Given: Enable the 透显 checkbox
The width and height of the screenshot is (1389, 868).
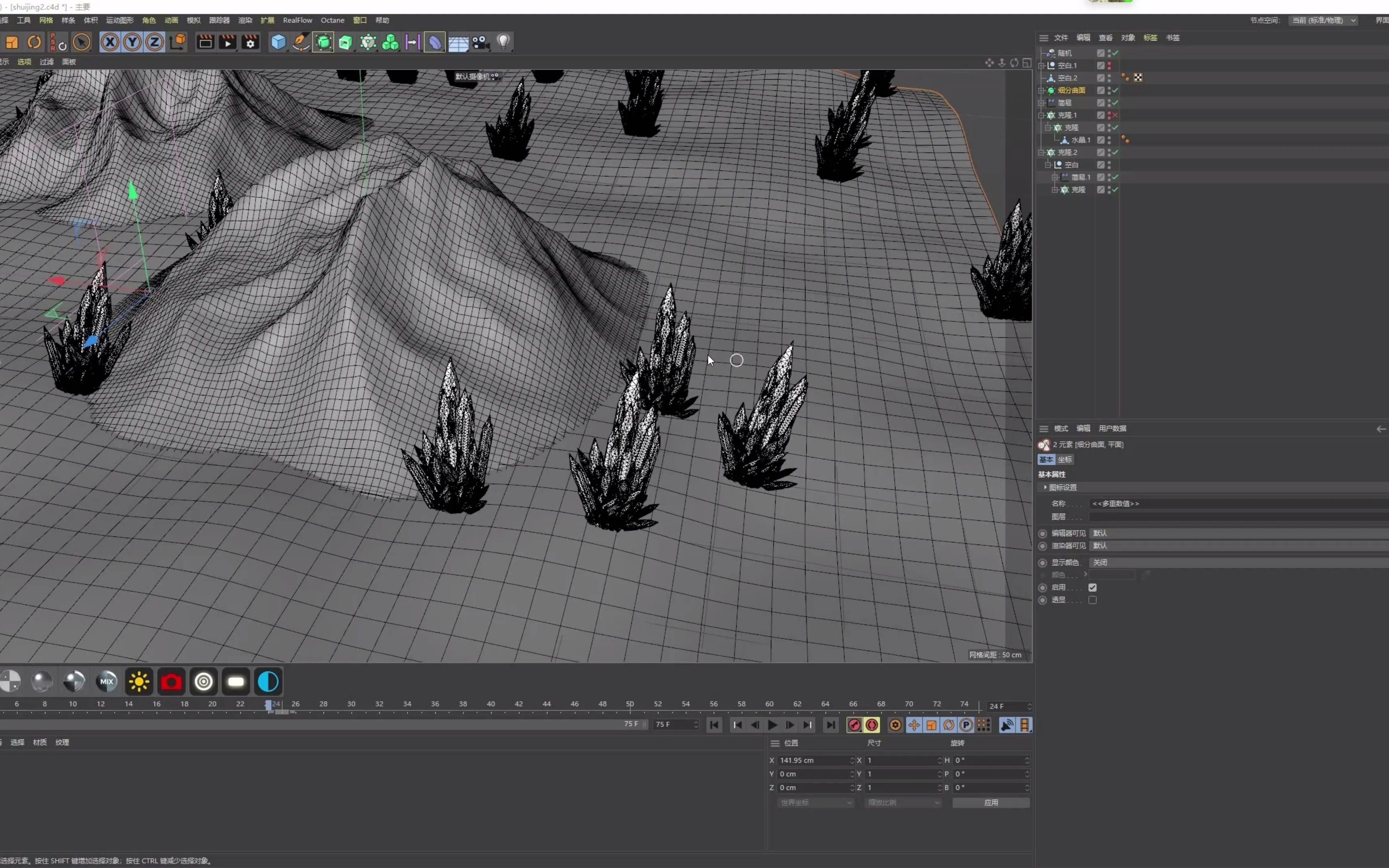Looking at the screenshot, I should click(x=1092, y=600).
